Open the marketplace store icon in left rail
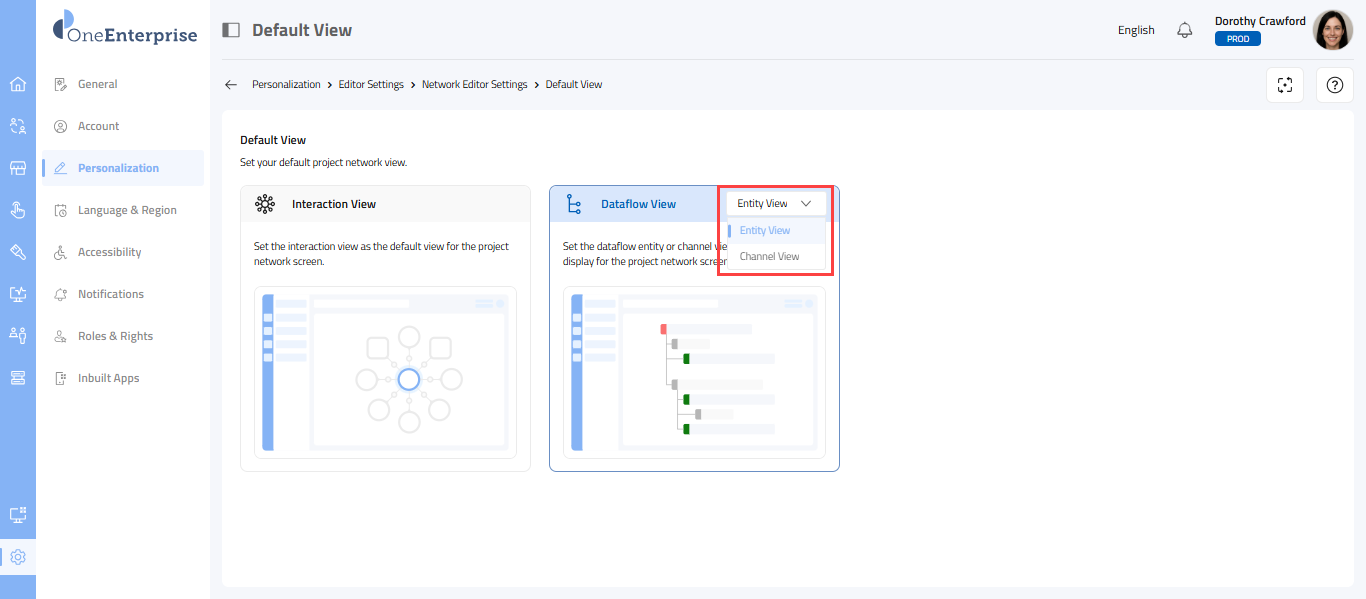Image resolution: width=1366 pixels, height=599 pixels. [17, 168]
